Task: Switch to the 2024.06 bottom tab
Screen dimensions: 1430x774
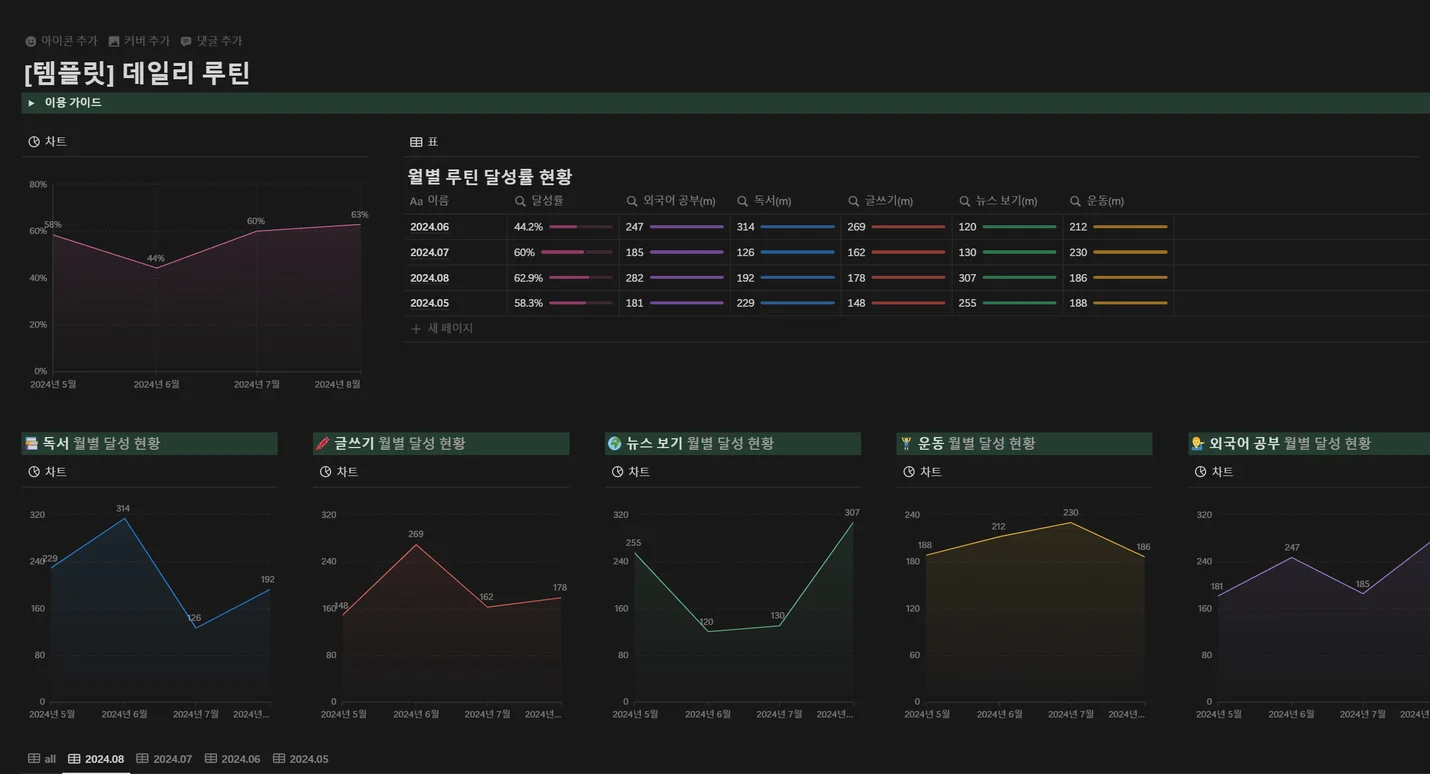Action: 232,759
